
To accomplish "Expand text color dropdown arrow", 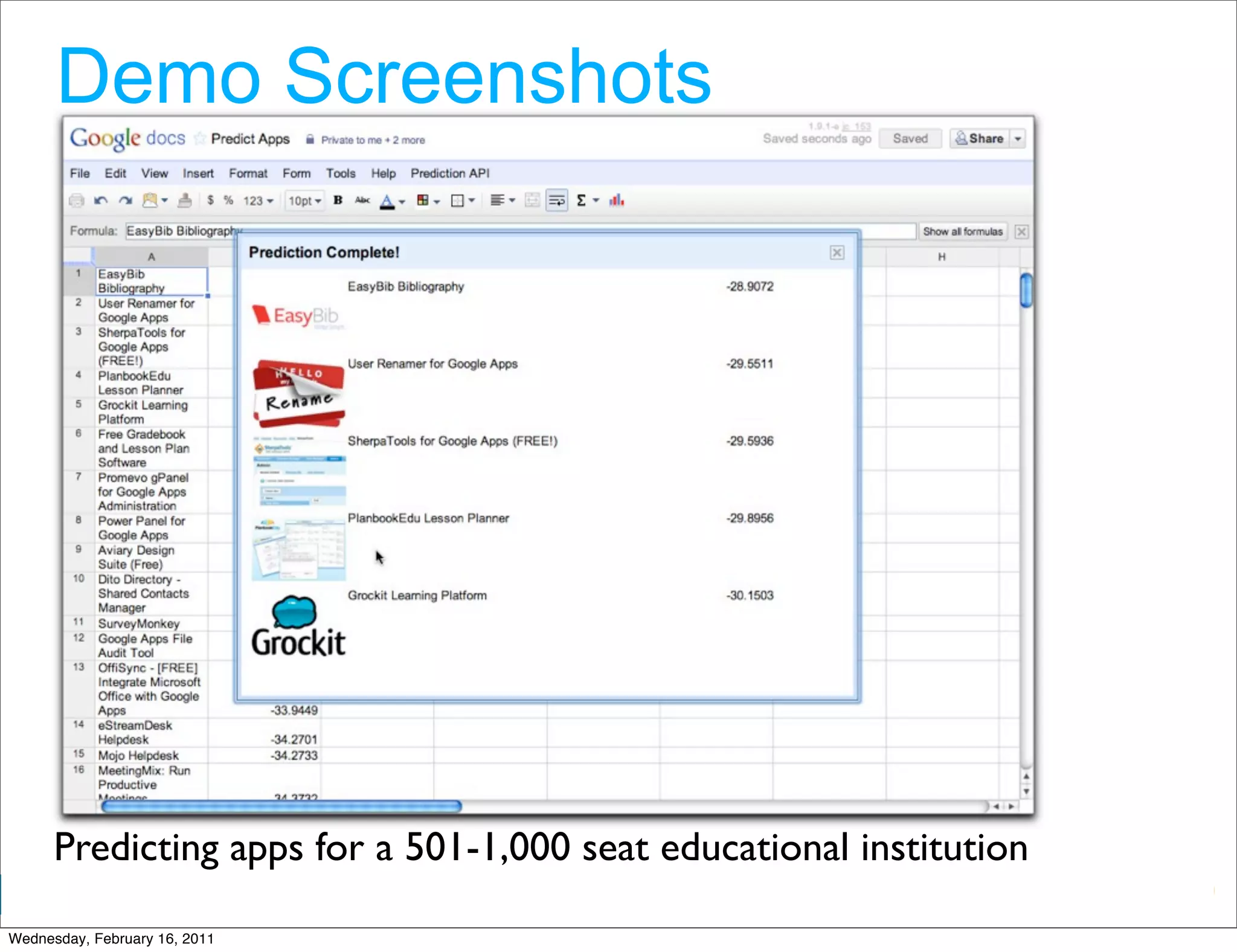I will (x=402, y=202).
